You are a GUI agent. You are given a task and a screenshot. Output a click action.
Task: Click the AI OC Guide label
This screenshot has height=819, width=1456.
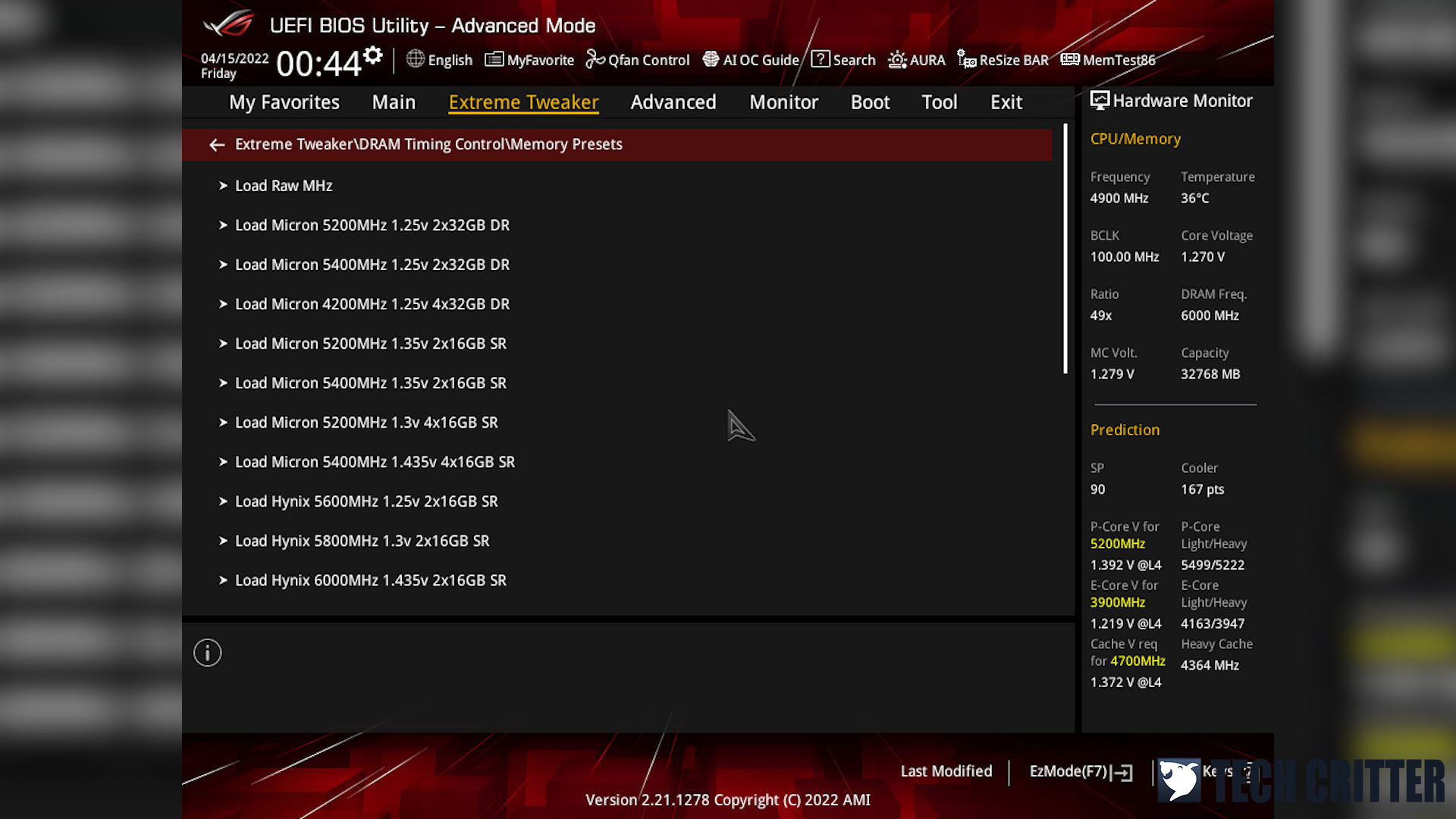click(x=761, y=60)
